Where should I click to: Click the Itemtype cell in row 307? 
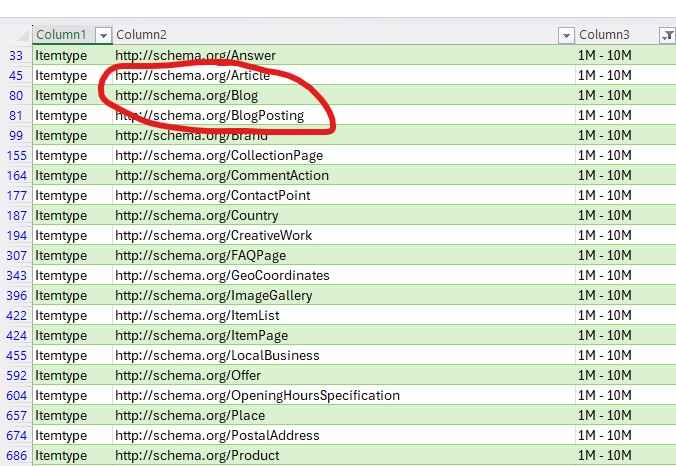[72, 255]
